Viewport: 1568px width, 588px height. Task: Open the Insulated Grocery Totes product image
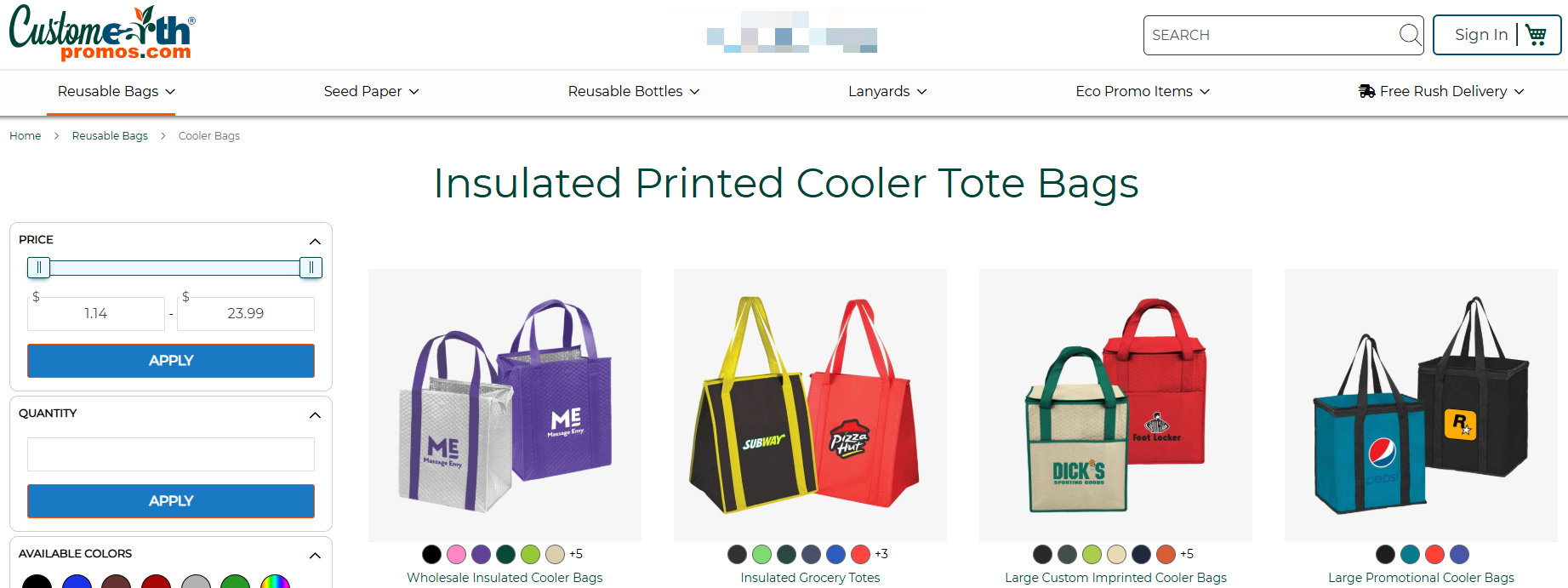click(810, 405)
